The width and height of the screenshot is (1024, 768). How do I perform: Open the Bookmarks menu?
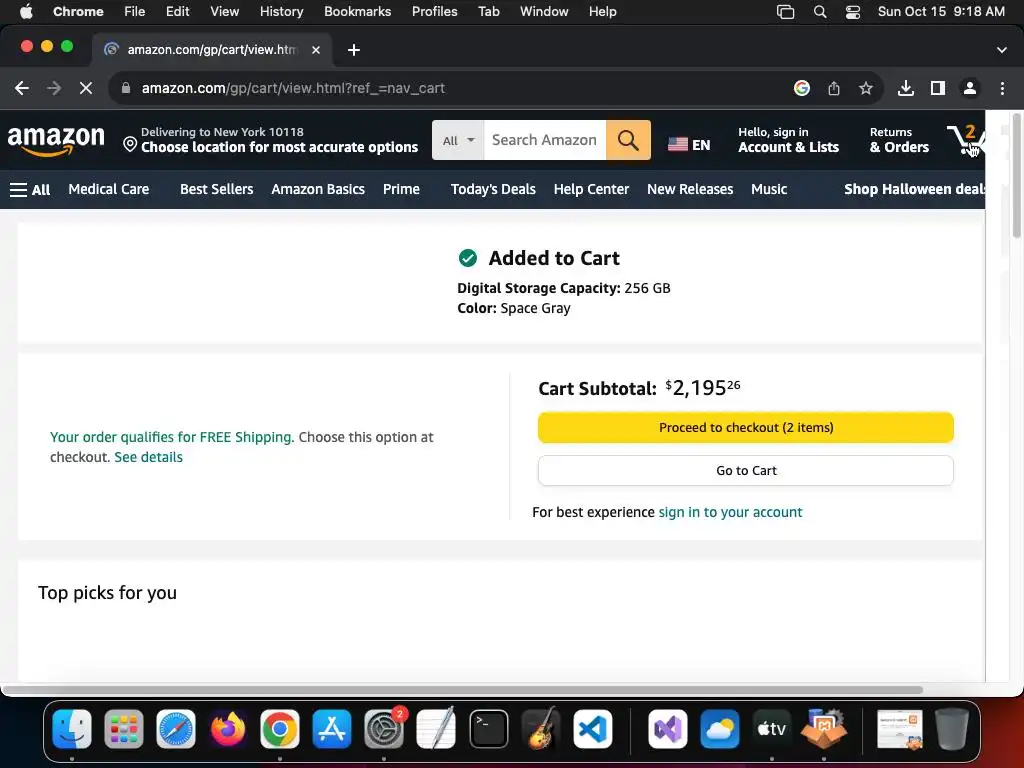[x=357, y=12]
